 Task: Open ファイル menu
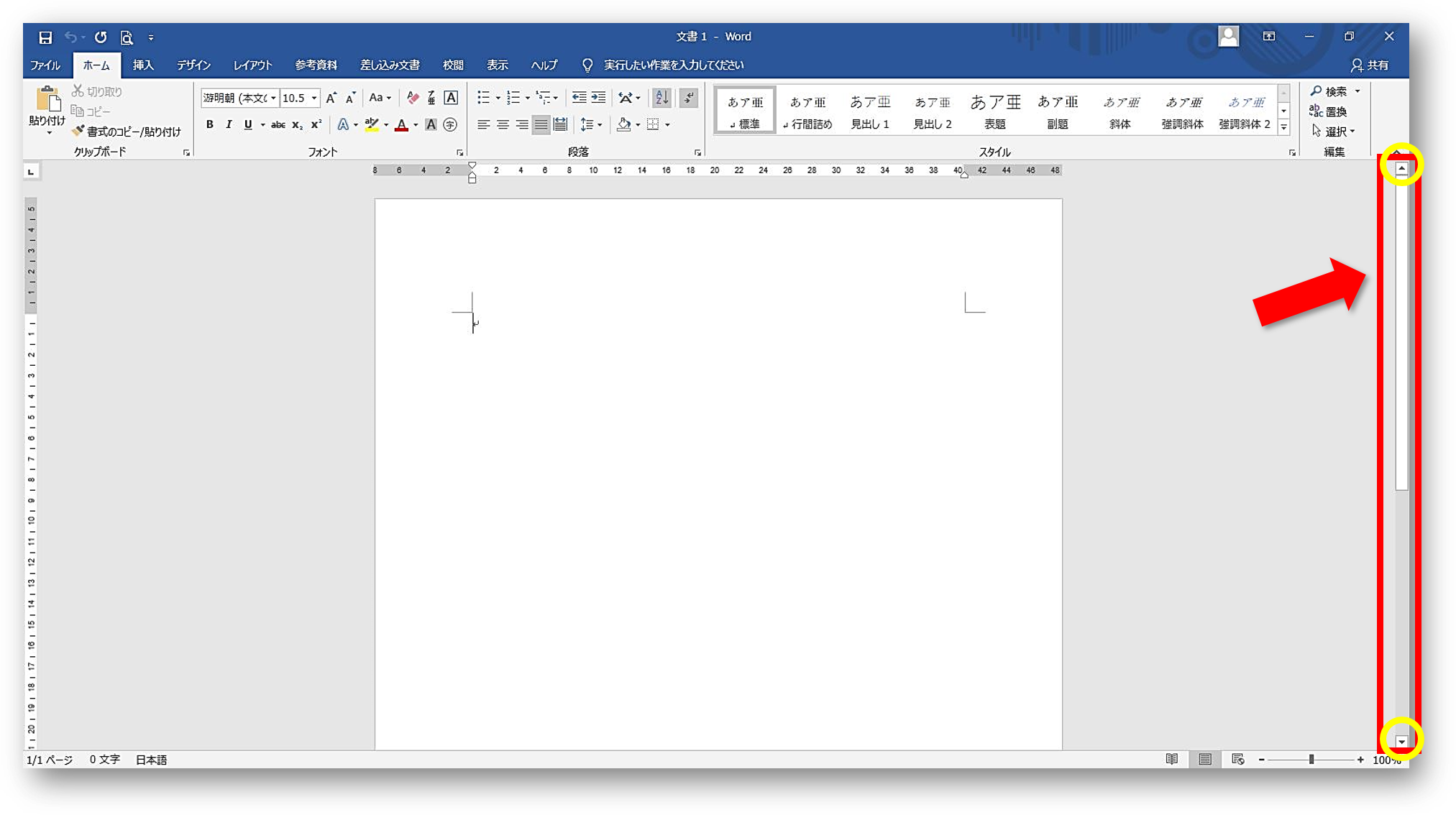pyautogui.click(x=45, y=65)
